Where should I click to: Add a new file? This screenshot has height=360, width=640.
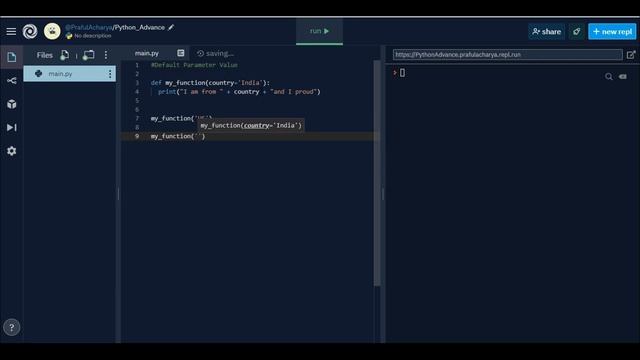pyautogui.click(x=64, y=55)
